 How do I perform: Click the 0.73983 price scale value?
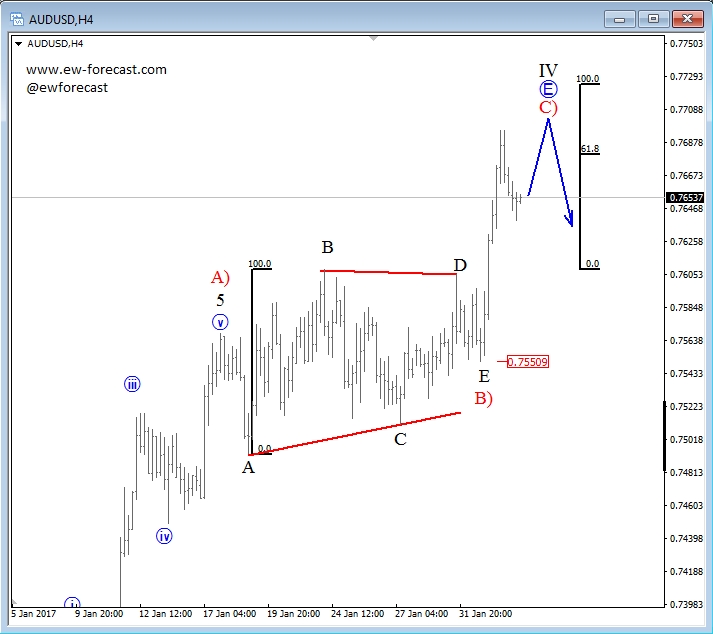coord(686,604)
